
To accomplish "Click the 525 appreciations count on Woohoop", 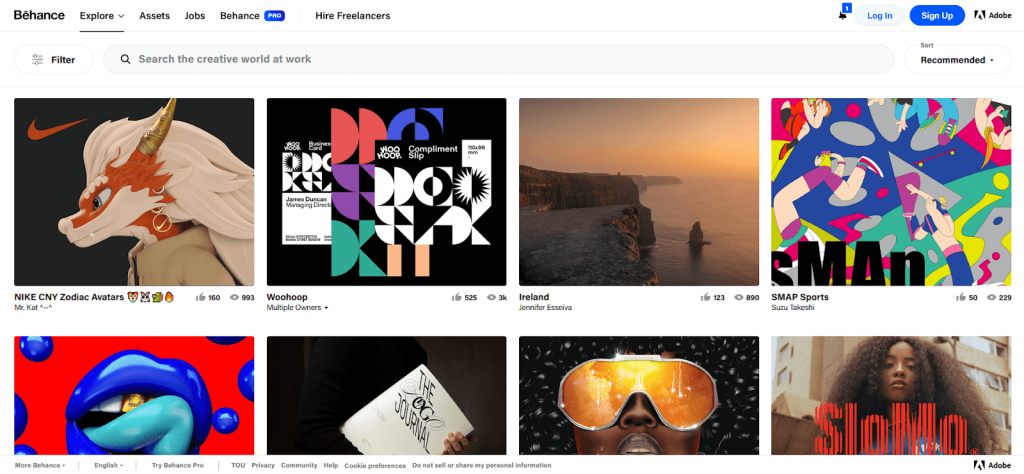I will pos(470,298).
